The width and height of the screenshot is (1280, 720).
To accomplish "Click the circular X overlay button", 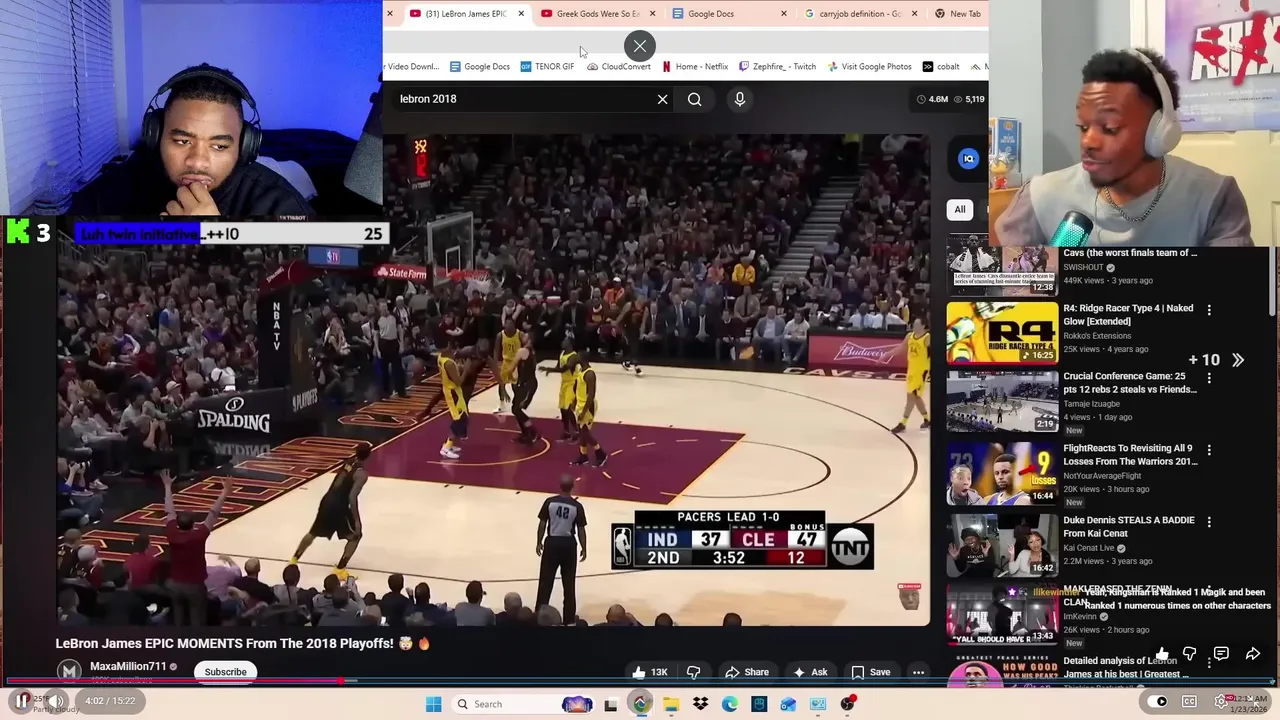I will tap(640, 46).
